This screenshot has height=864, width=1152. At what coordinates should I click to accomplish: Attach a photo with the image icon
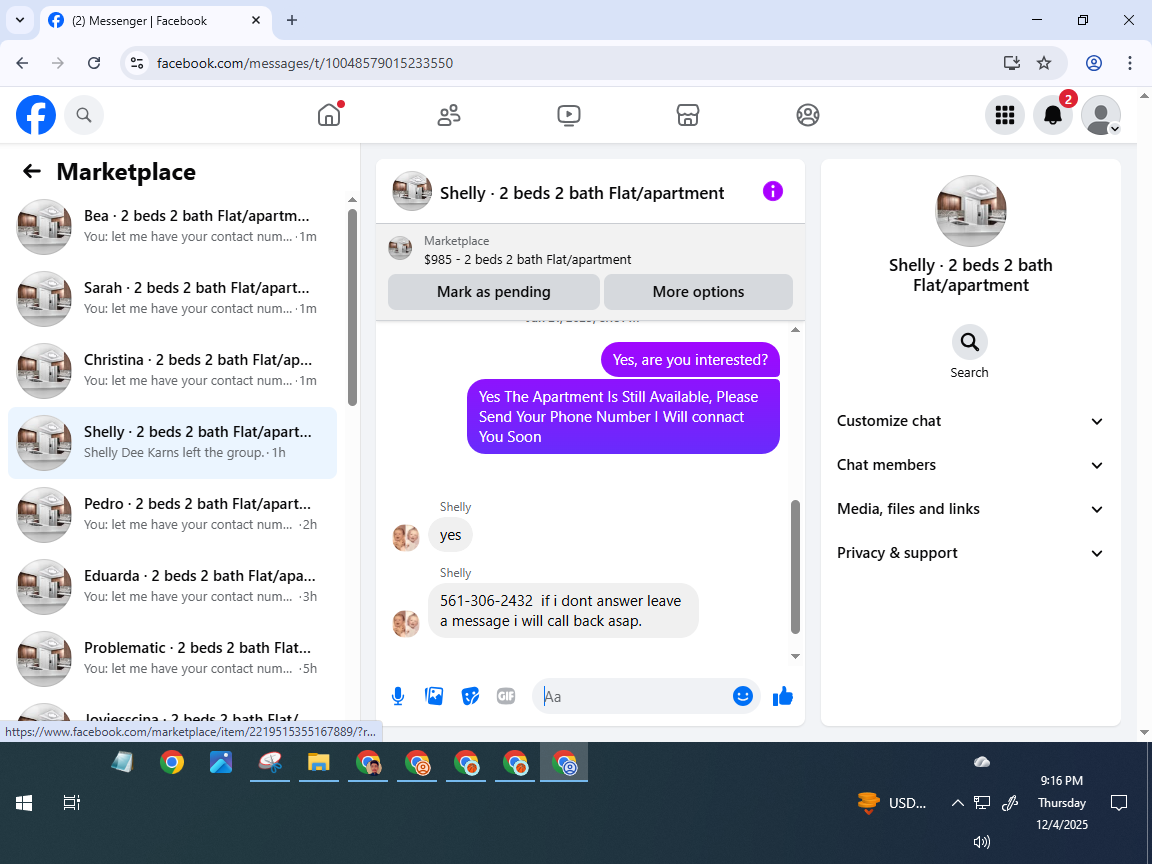[x=434, y=696]
